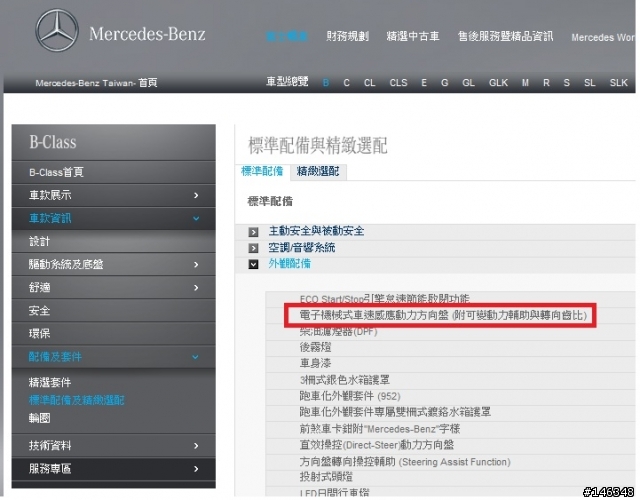
Task: Expand 車款展示 sidebar chevron
Action: tap(196, 196)
